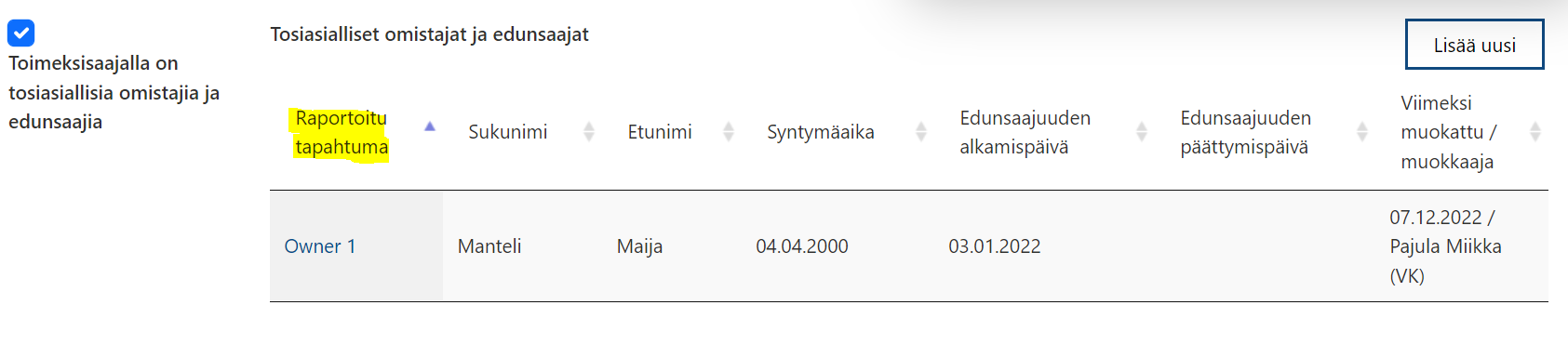The image size is (1568, 345).
Task: Click sort icon beside Edunsaajuuden alkamispäivä
Action: pos(1142,132)
